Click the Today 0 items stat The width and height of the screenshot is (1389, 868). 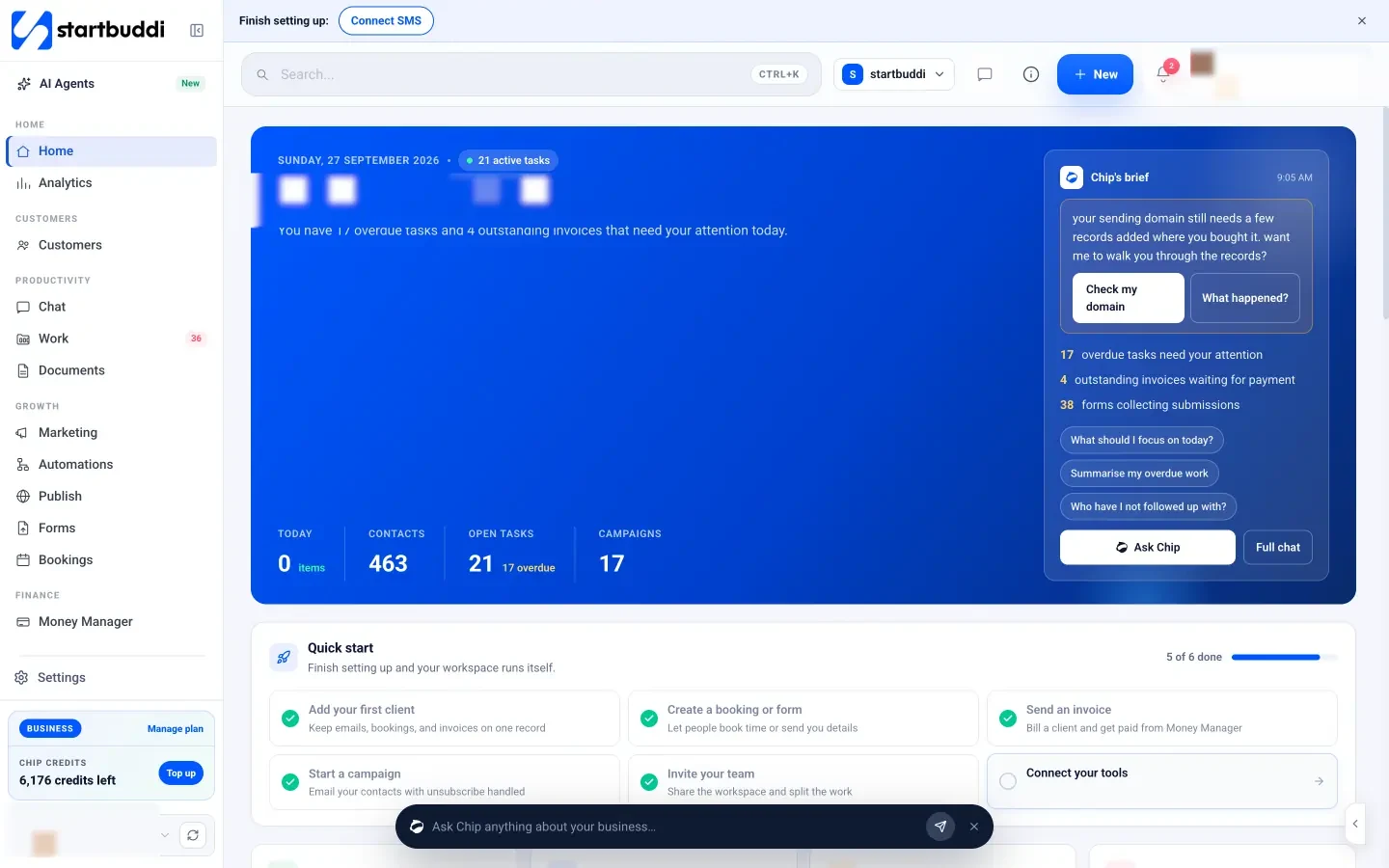(x=302, y=554)
